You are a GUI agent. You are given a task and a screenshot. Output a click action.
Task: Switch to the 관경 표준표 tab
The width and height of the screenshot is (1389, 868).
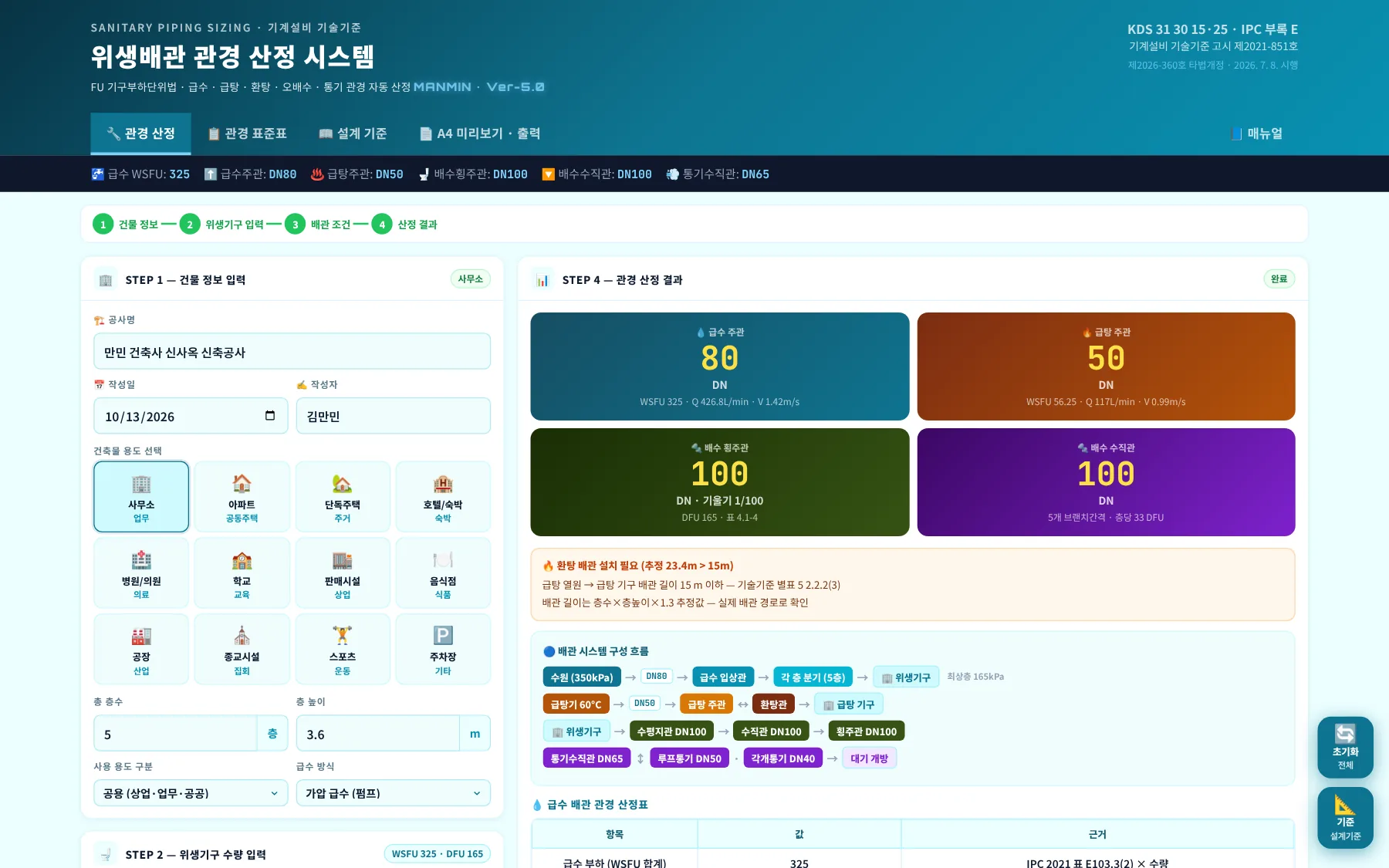click(x=247, y=133)
